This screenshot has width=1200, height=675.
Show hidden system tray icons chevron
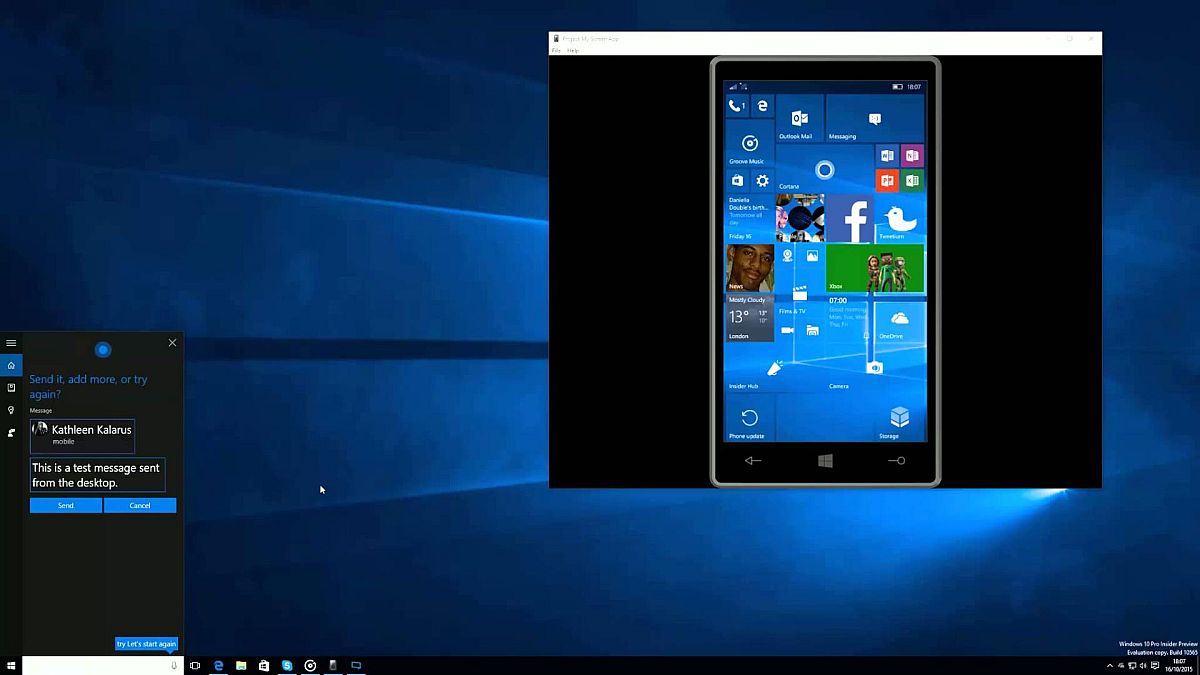click(x=1110, y=665)
